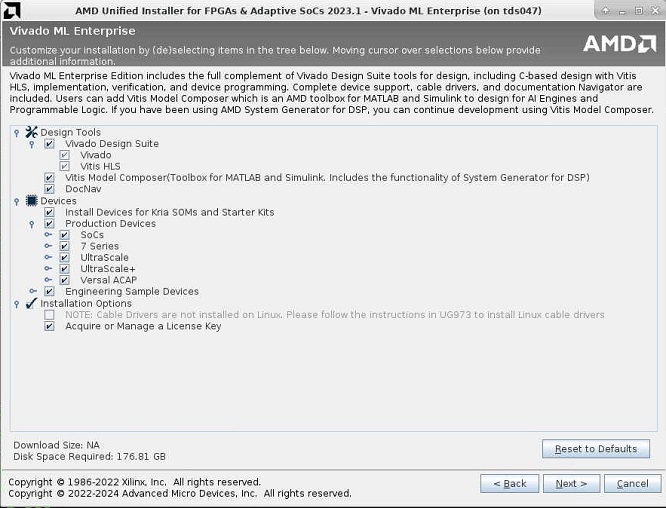Click the Design Tools wrench icon
The height and width of the screenshot is (508, 666).
[x=31, y=132]
